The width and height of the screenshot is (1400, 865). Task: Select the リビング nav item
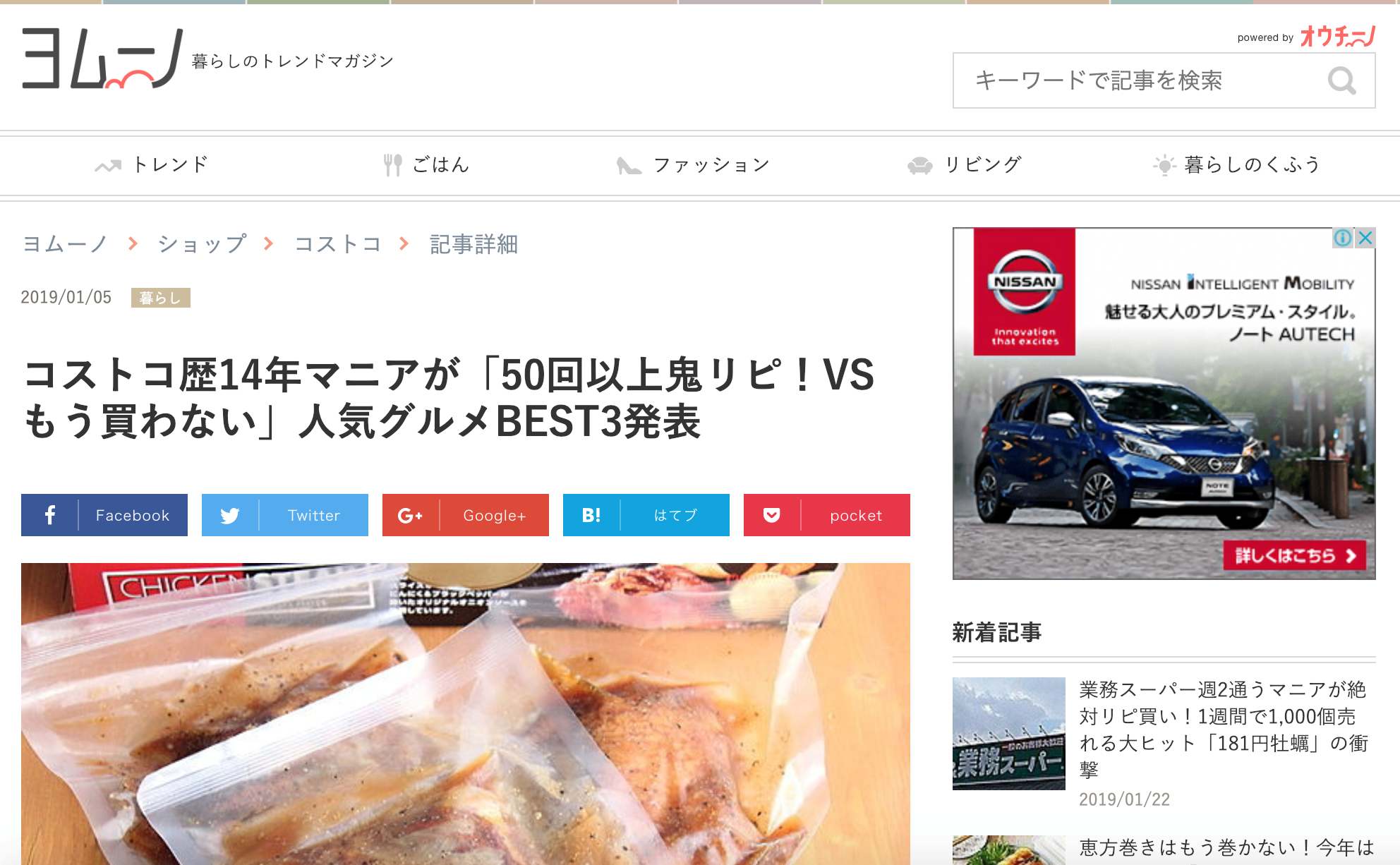tap(965, 165)
